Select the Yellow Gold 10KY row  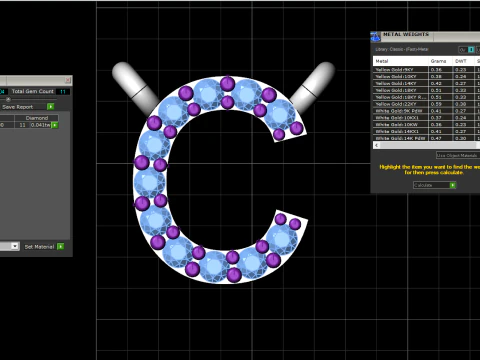[x=427, y=76]
